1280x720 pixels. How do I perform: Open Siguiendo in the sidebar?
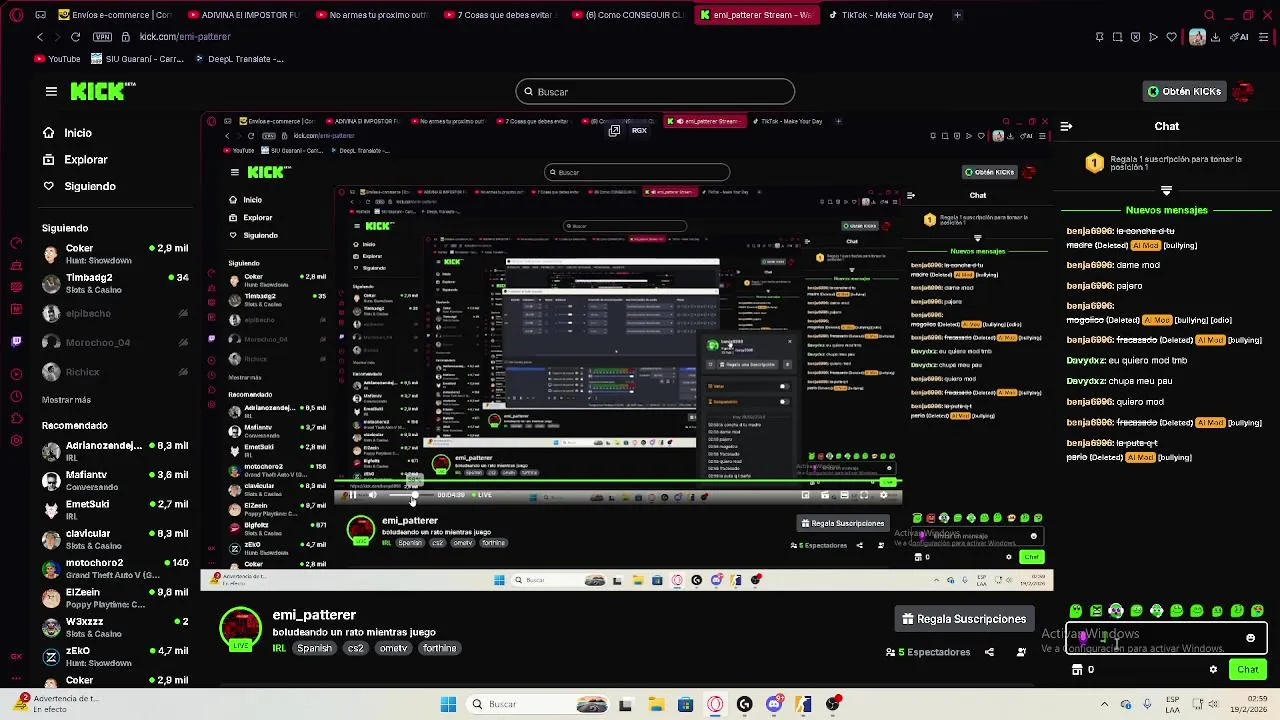pyautogui.click(x=79, y=186)
